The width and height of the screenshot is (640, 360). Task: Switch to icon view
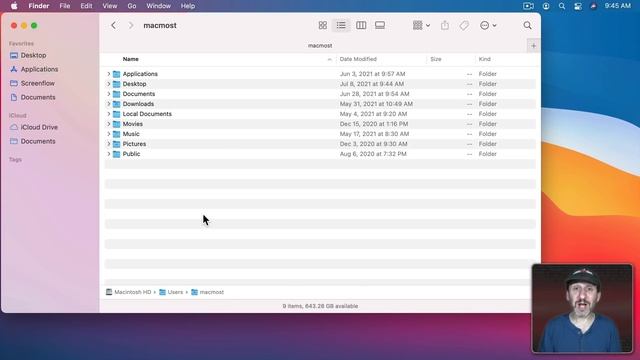point(322,25)
